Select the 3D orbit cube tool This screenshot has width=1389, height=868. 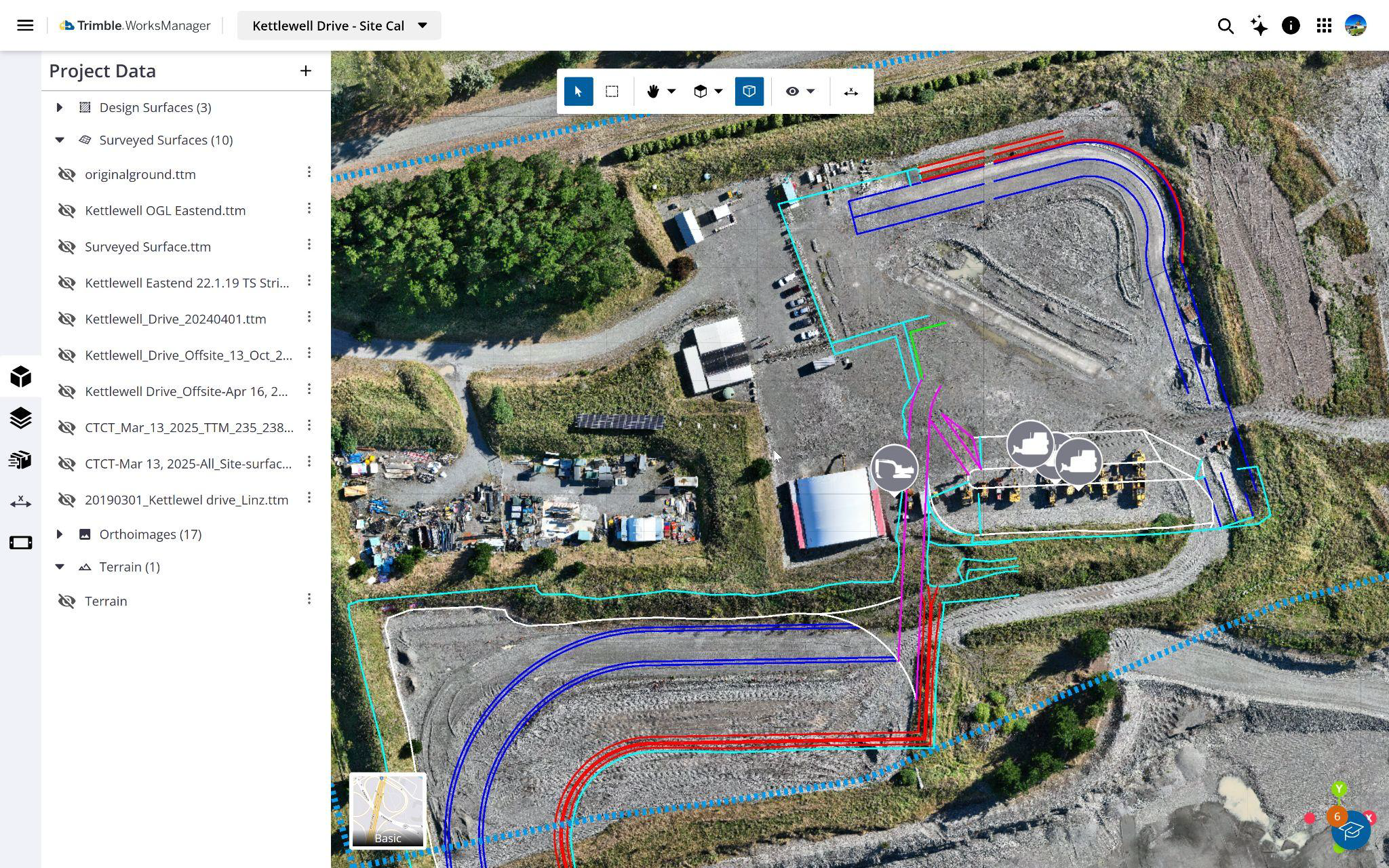[699, 90]
